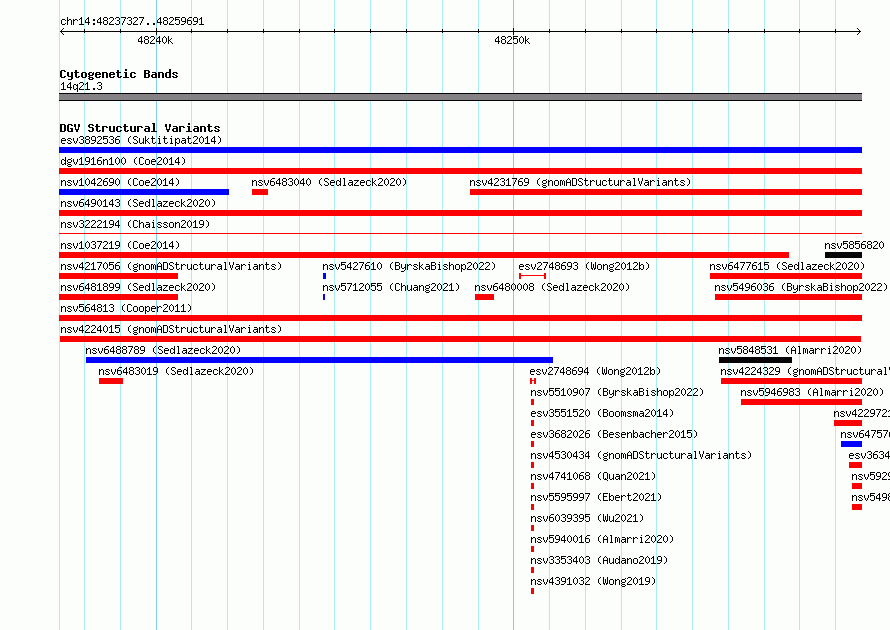The width and height of the screenshot is (890, 630).
Task: Click the nsv5946983 (Almarri2020) label
Action: pos(812,392)
